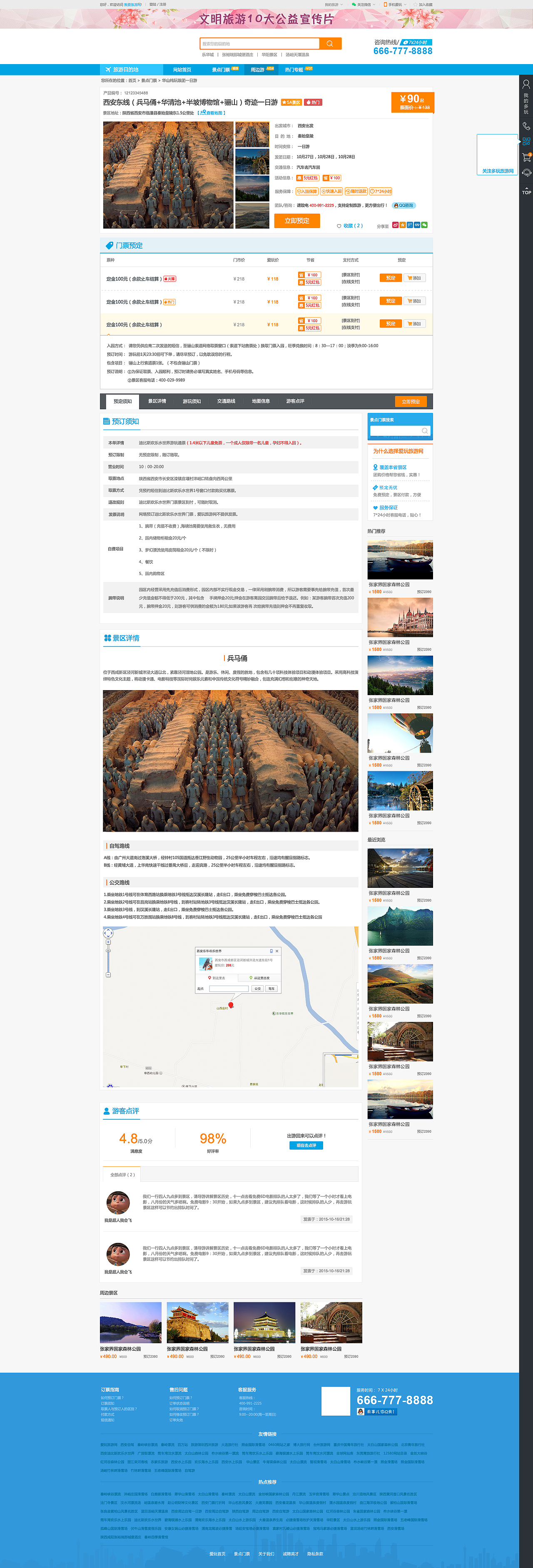Expand the 我的旅游 dropdown in top bar
Screen dimensions: 533x1568
click(x=334, y=4)
